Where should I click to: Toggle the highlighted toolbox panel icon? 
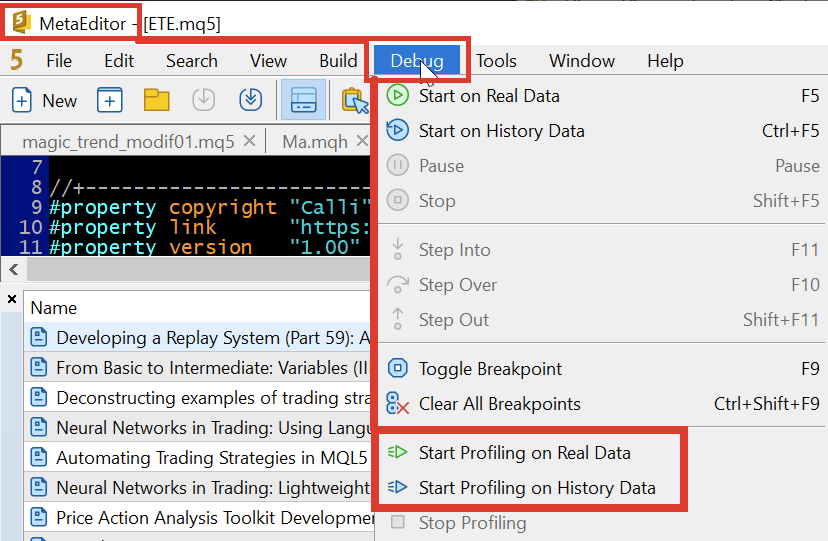[304, 100]
